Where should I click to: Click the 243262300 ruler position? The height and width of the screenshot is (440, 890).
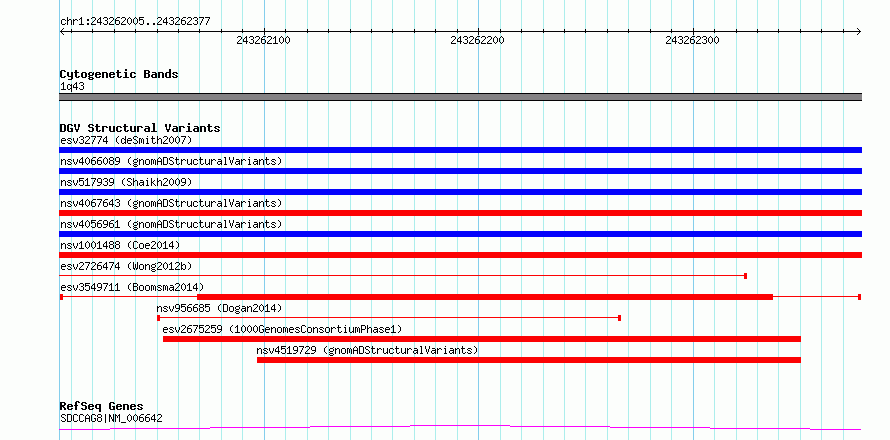point(692,41)
